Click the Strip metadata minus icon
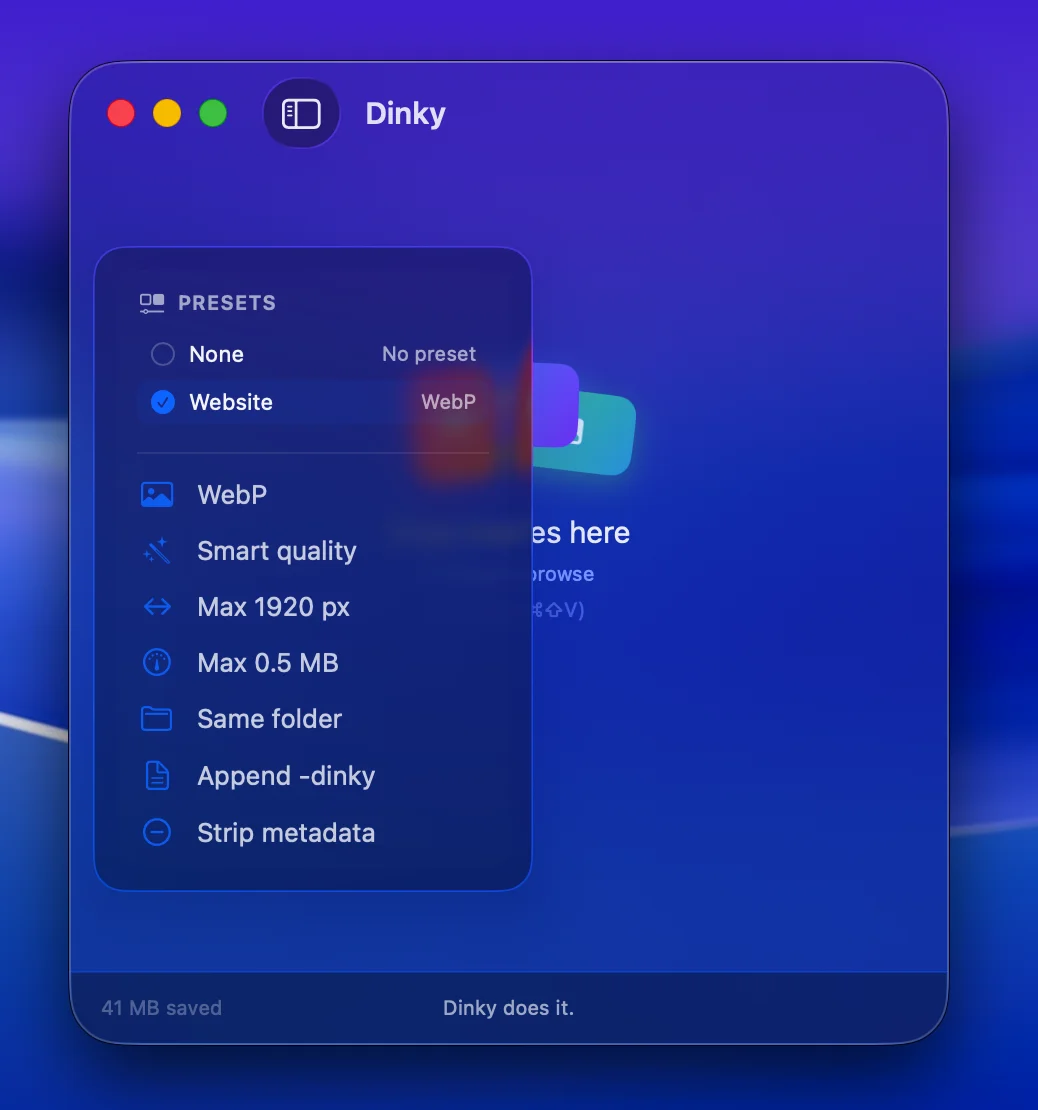Viewport: 1038px width, 1110px height. pyautogui.click(x=157, y=831)
